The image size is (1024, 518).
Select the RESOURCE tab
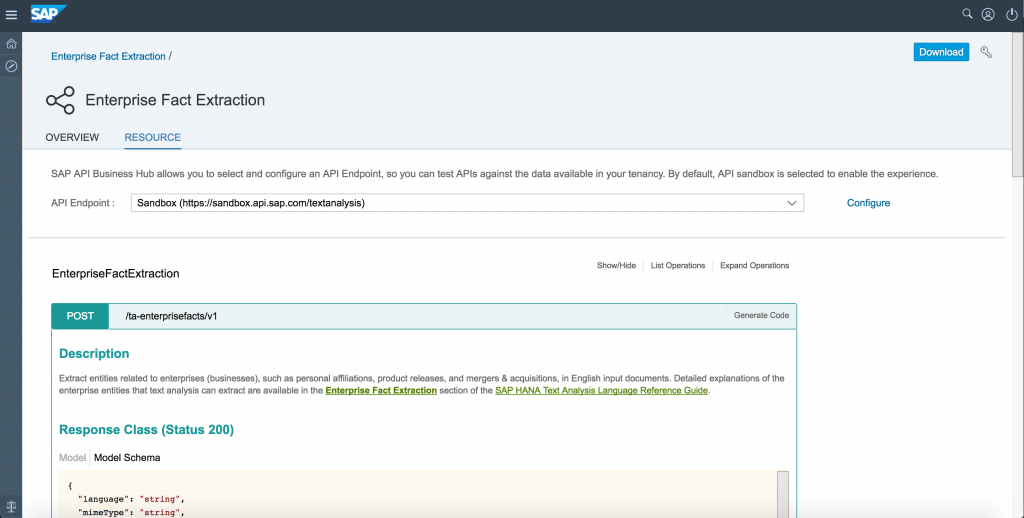click(153, 137)
